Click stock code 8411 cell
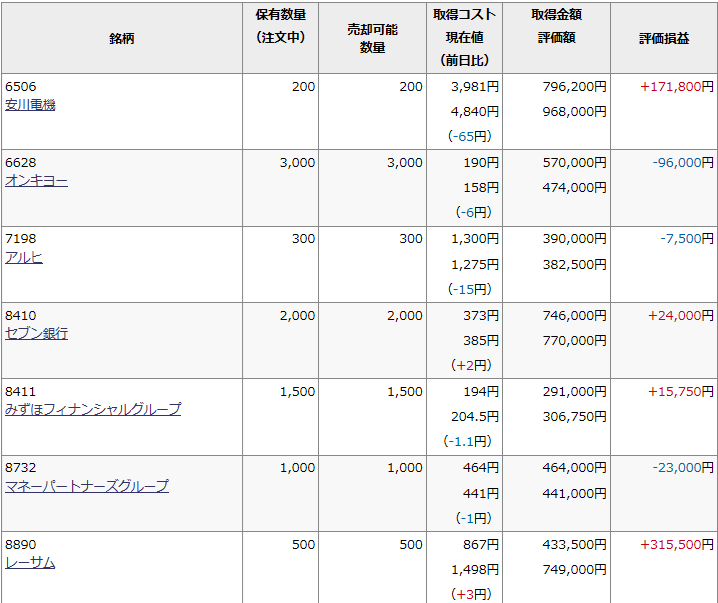 [20, 391]
